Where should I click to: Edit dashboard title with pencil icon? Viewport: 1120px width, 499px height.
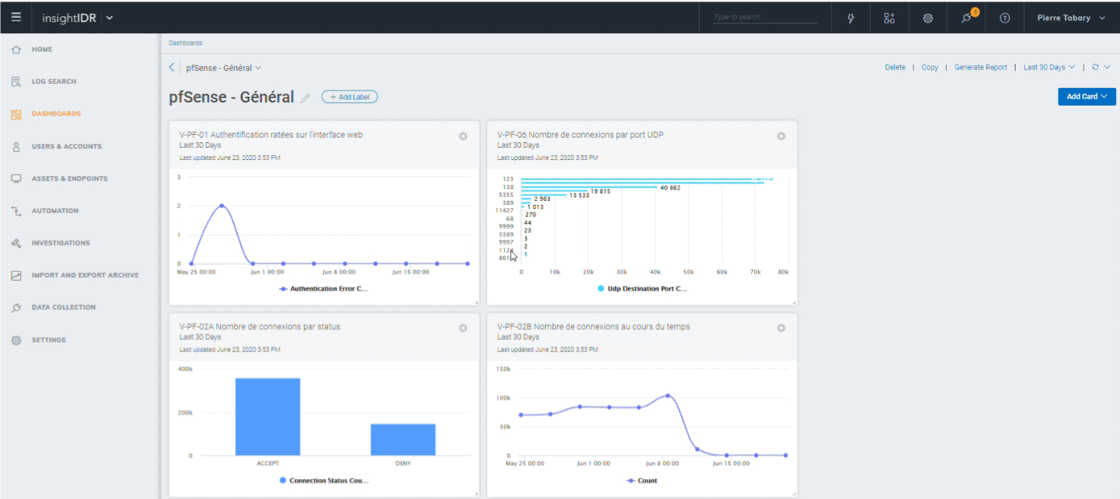(306, 98)
